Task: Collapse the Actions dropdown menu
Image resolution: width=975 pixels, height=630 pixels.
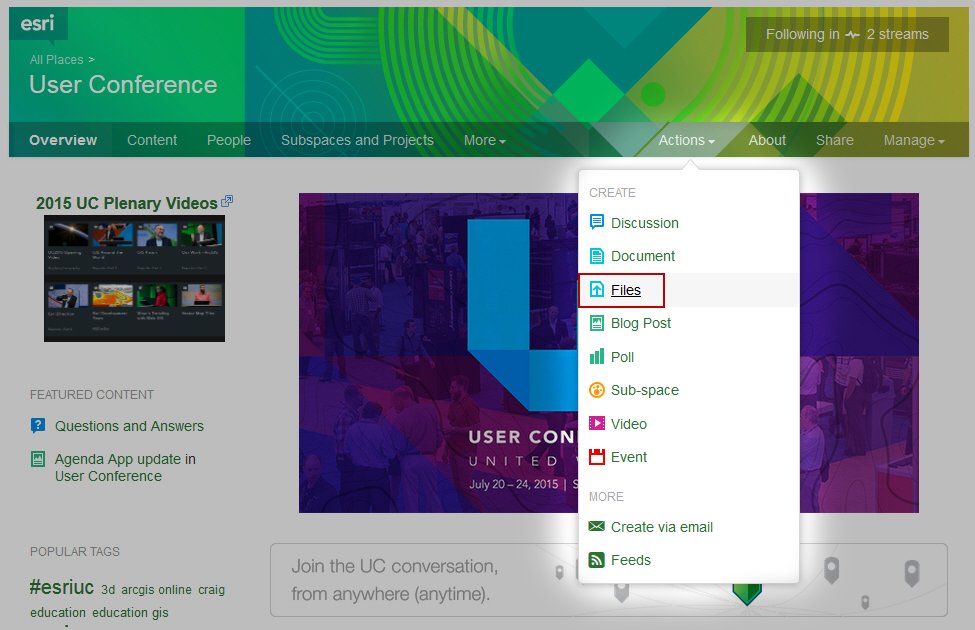Action: [x=686, y=141]
